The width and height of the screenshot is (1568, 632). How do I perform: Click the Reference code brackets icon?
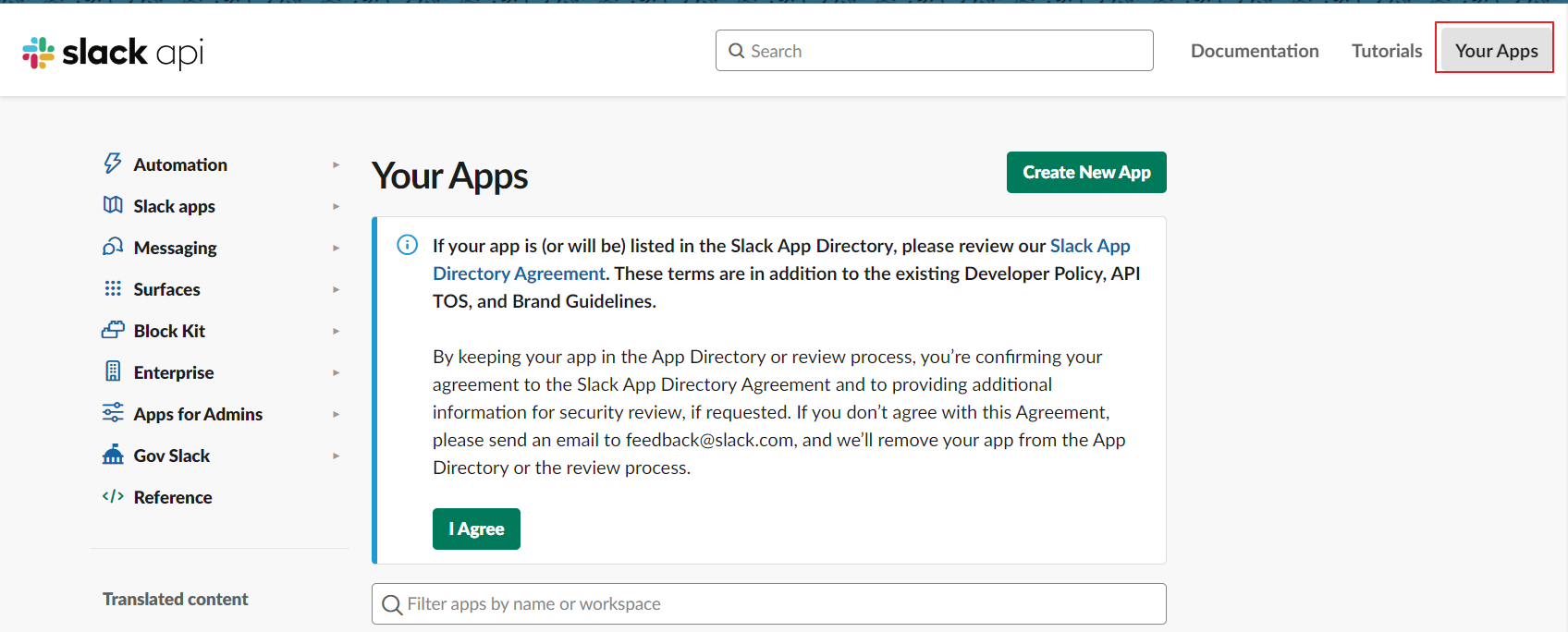tap(113, 496)
